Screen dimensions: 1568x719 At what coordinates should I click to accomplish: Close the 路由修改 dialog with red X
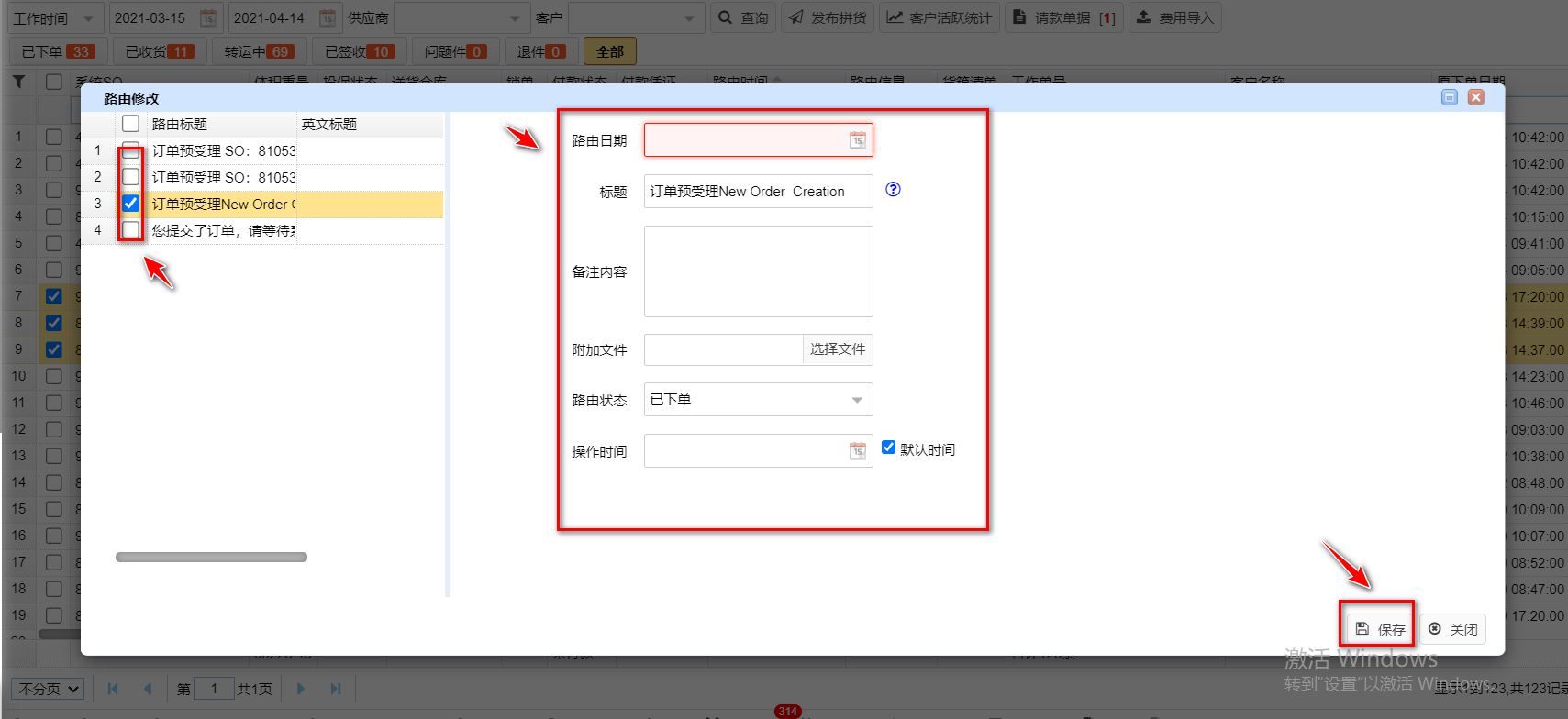pyautogui.click(x=1475, y=97)
